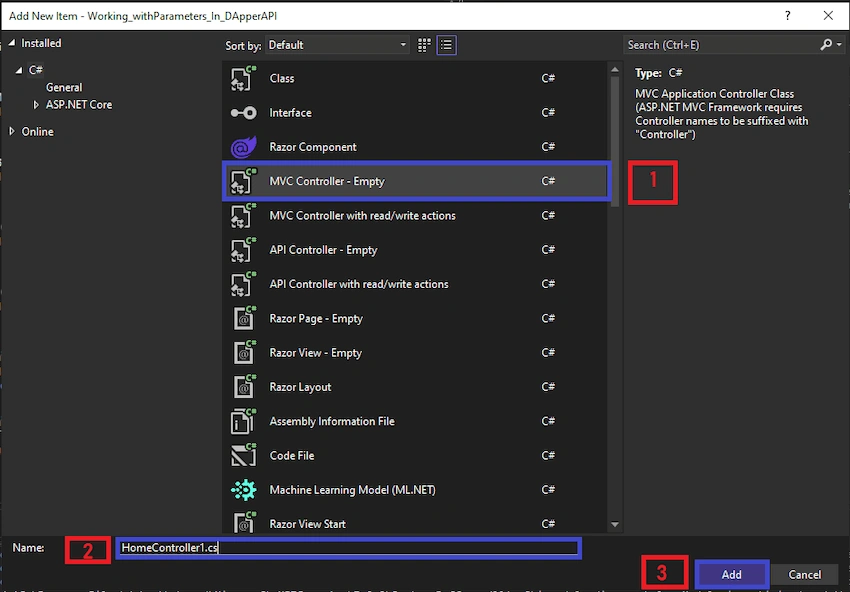Image resolution: width=850 pixels, height=592 pixels.
Task: Click the Assembly Information File icon
Action: (243, 421)
